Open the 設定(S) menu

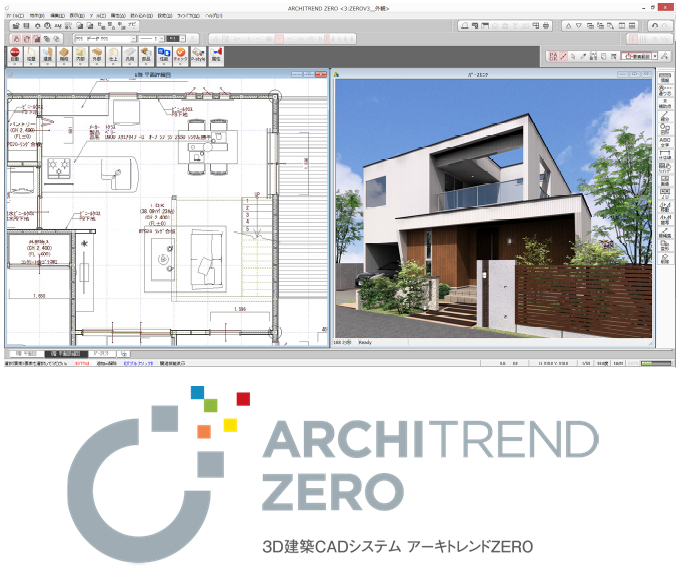(x=165, y=16)
